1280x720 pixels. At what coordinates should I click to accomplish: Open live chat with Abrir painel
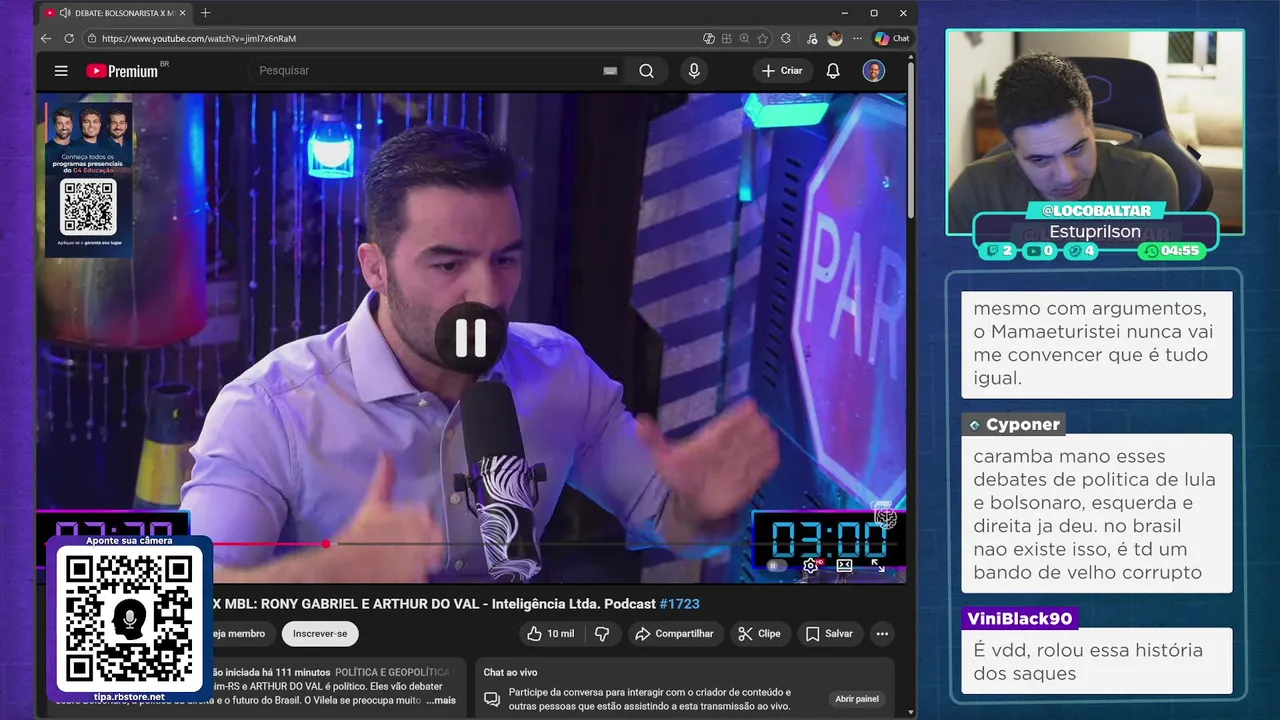[x=857, y=699]
